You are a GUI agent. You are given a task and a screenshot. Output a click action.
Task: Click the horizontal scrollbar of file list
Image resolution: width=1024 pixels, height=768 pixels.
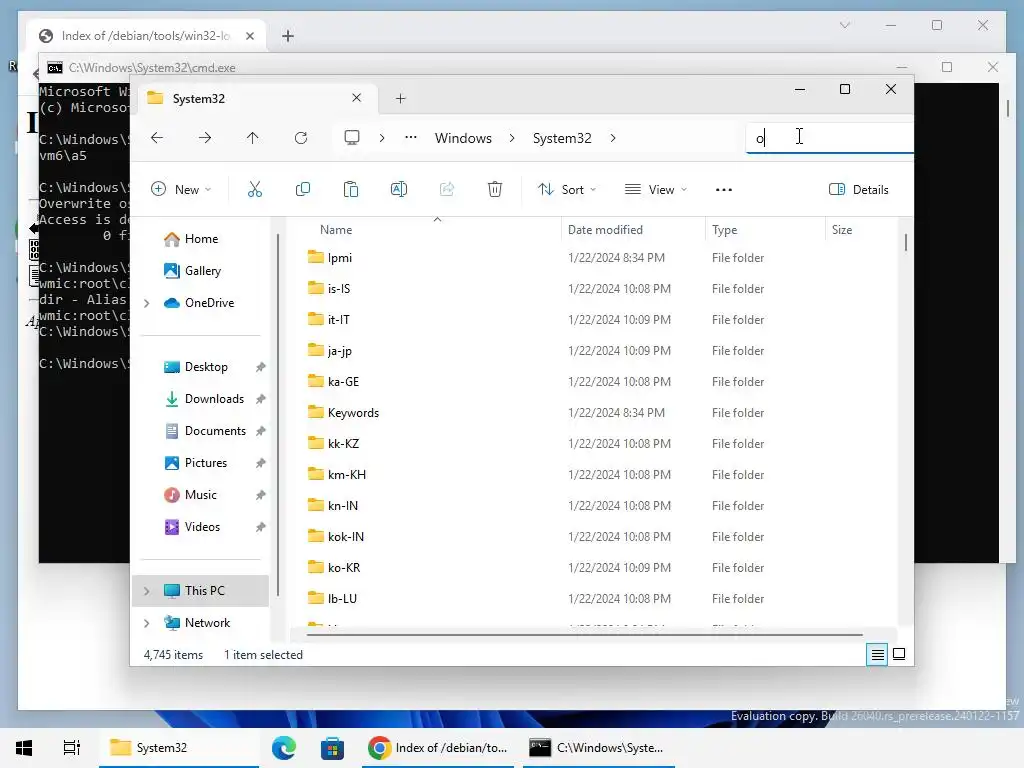coord(584,634)
